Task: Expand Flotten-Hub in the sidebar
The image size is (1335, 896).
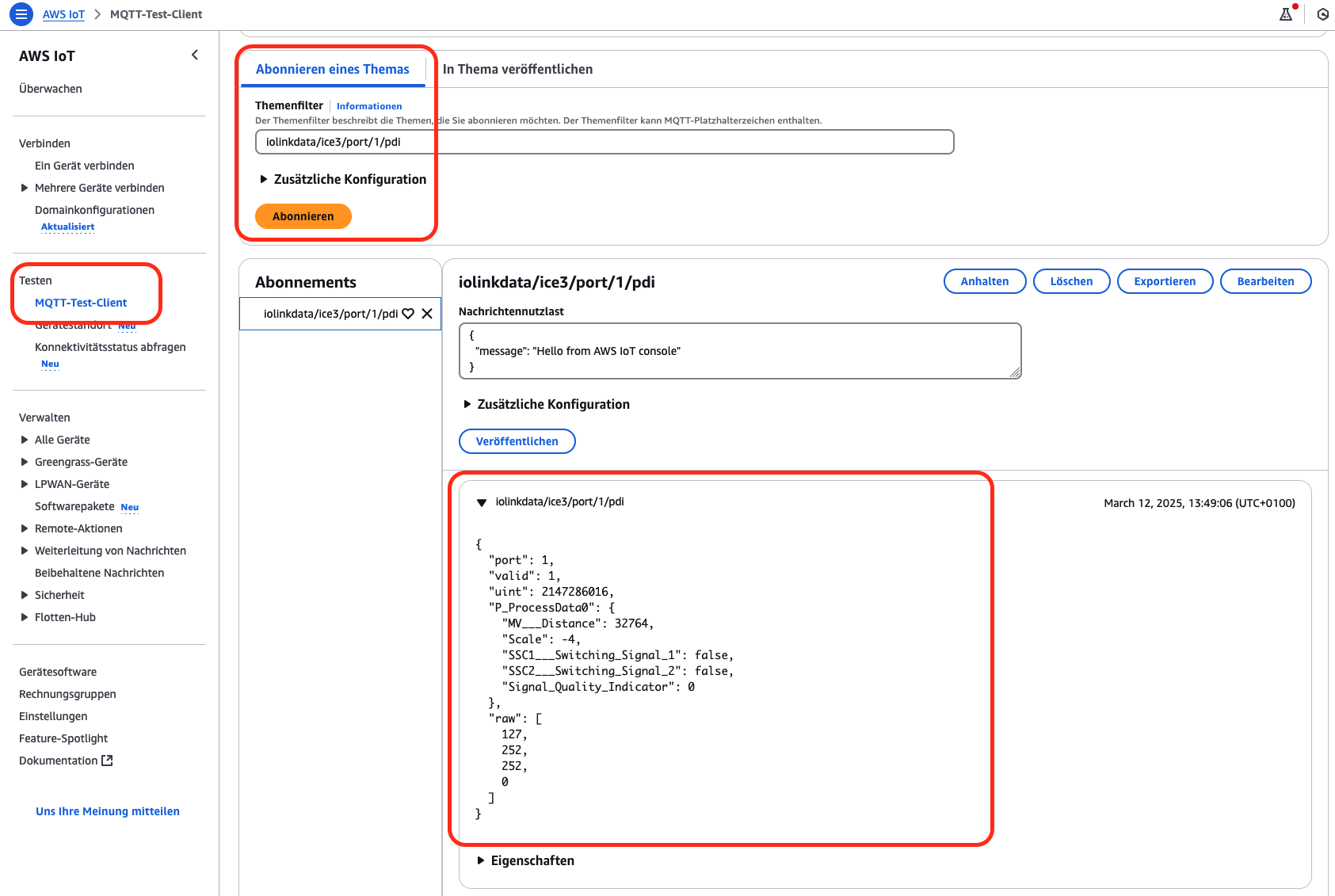Action: click(25, 617)
